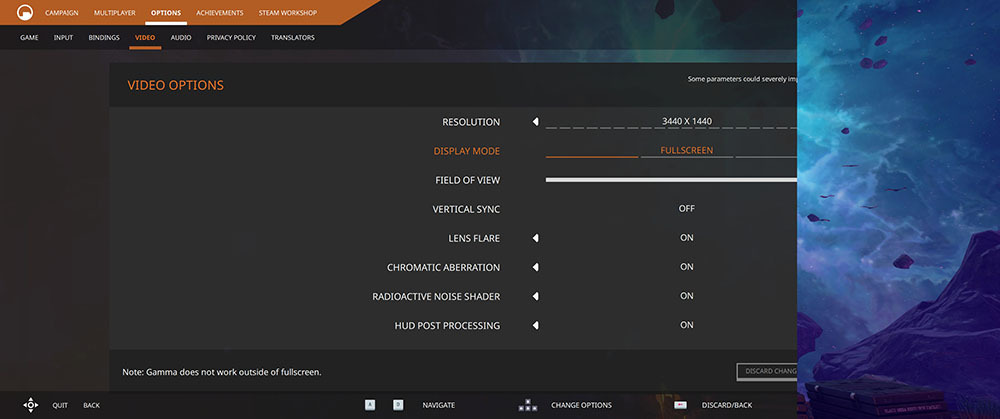This screenshot has width=1000, height=419.
Task: Select the Video tab
Action: 145,38
